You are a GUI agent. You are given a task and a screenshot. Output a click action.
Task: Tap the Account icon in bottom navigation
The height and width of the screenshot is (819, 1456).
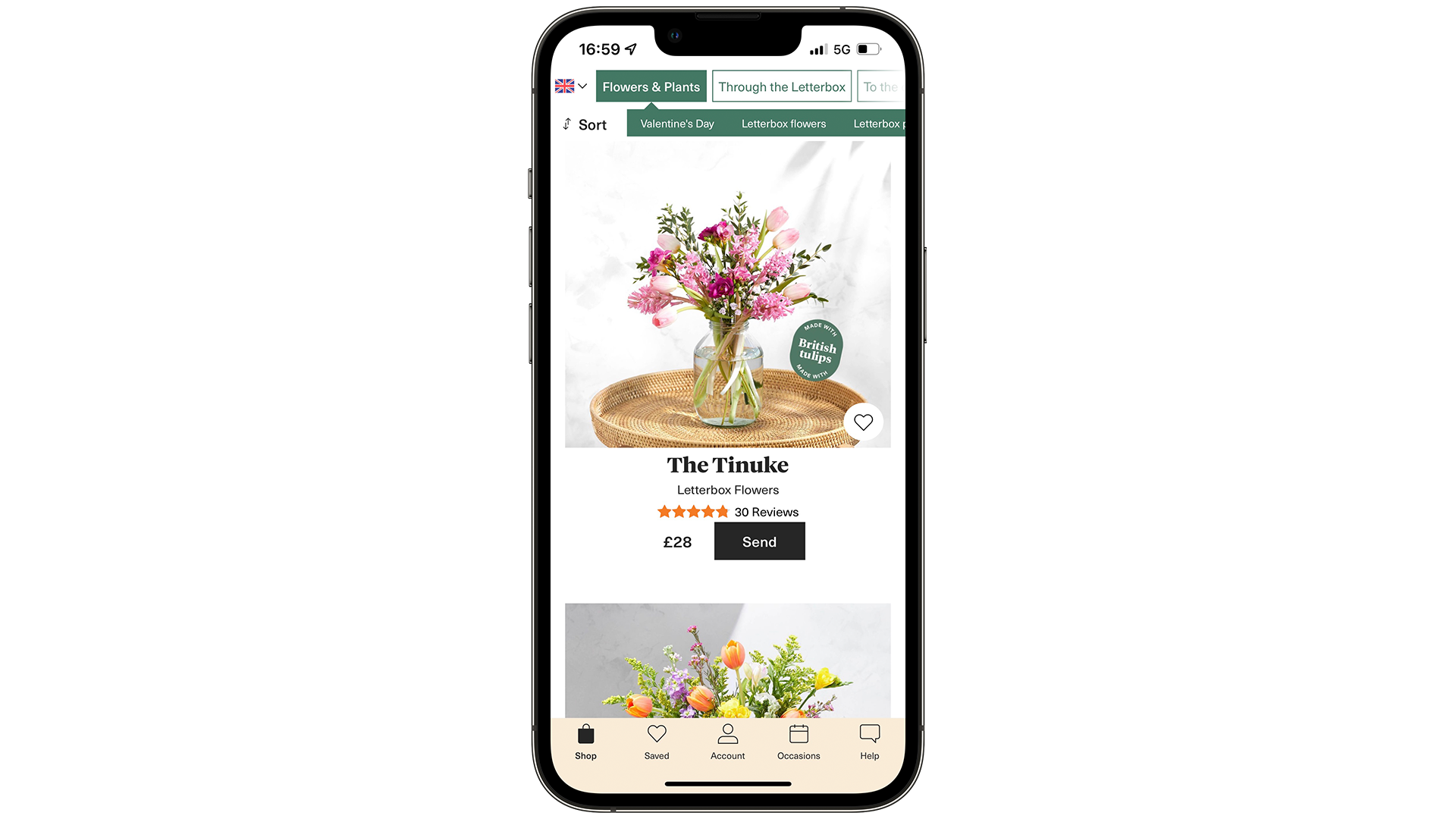727,742
